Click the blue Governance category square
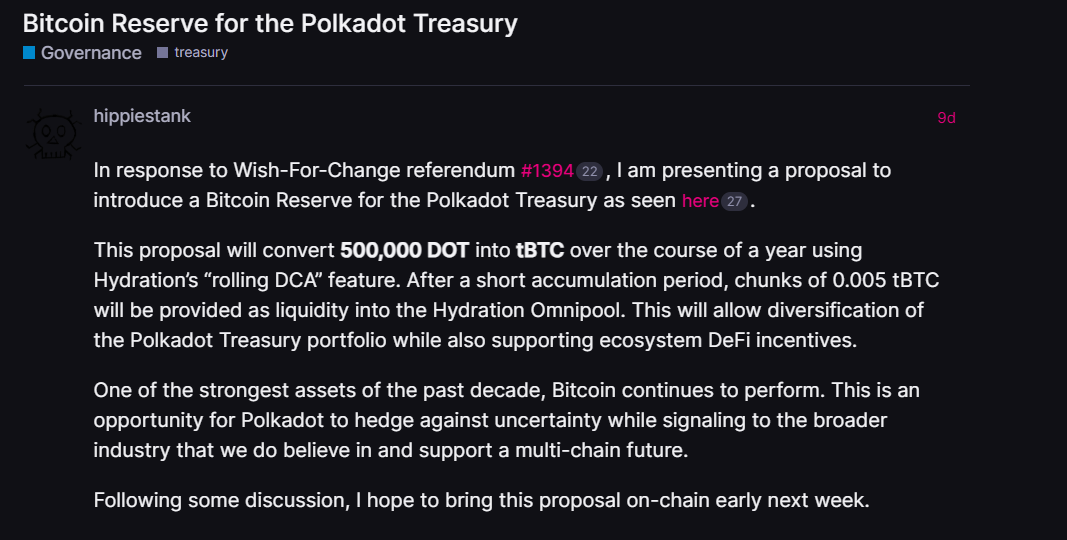Image resolution: width=1067 pixels, height=540 pixels. coord(29,53)
